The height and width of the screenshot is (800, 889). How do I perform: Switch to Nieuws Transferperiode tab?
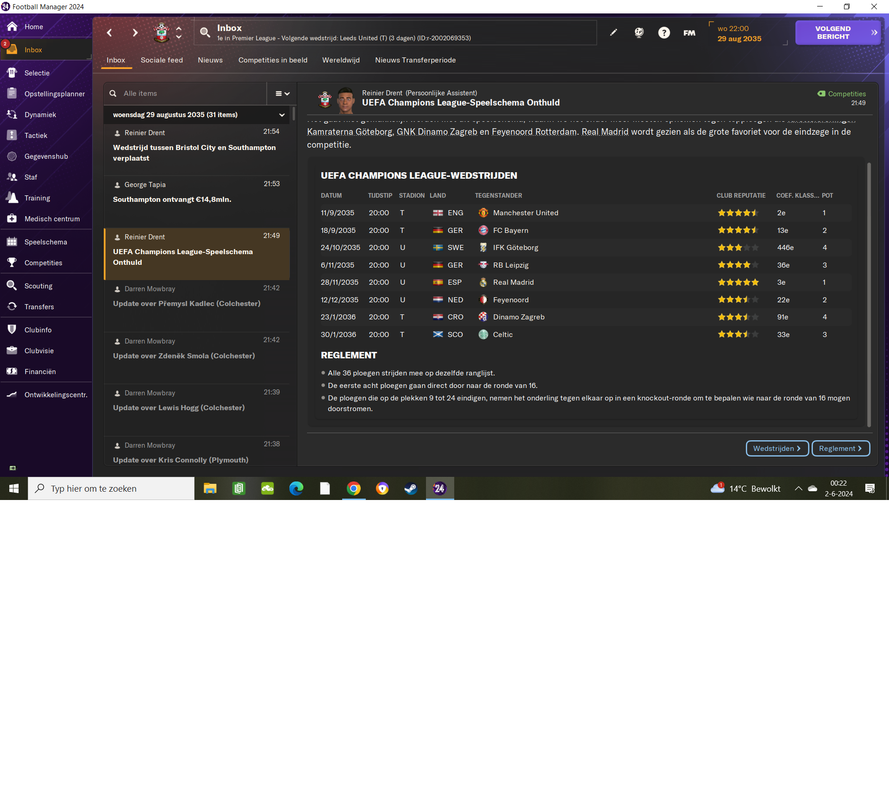[415, 60]
